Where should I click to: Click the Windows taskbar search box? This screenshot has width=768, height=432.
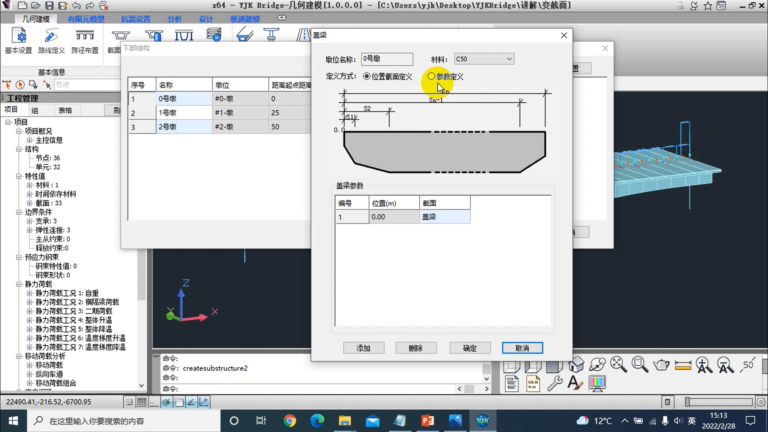click(122, 421)
